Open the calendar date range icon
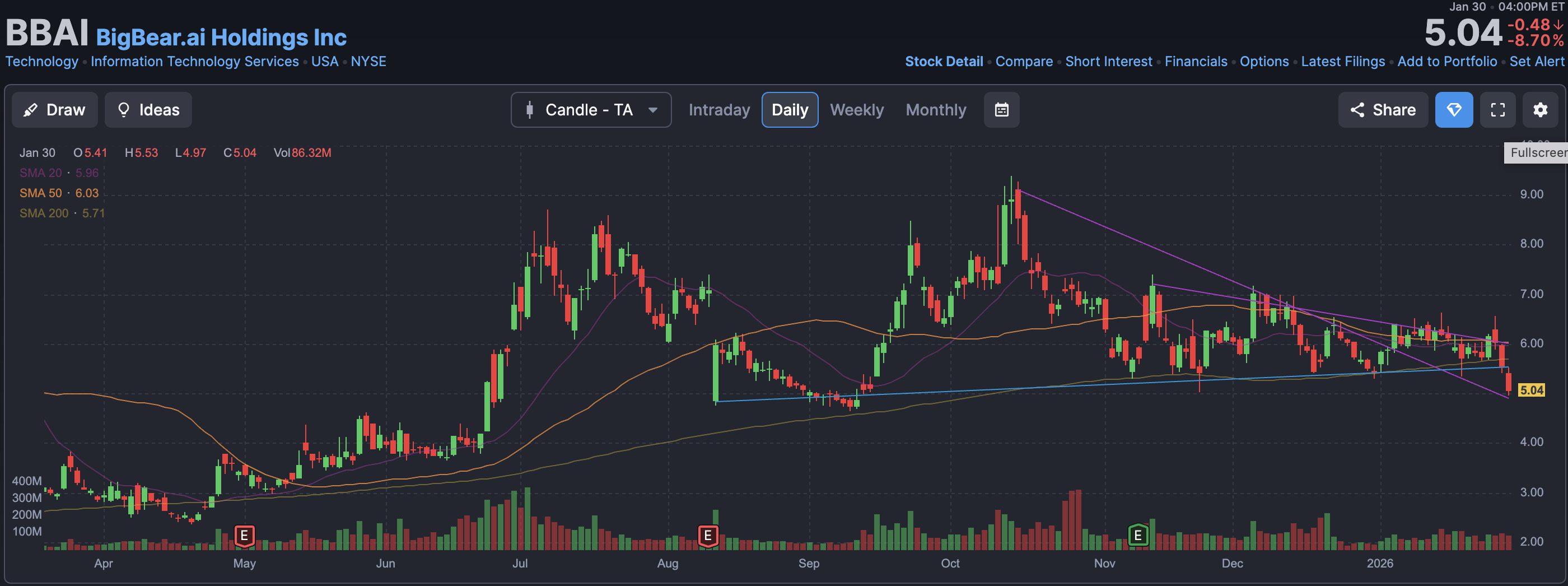The image size is (1568, 586). [x=1001, y=110]
